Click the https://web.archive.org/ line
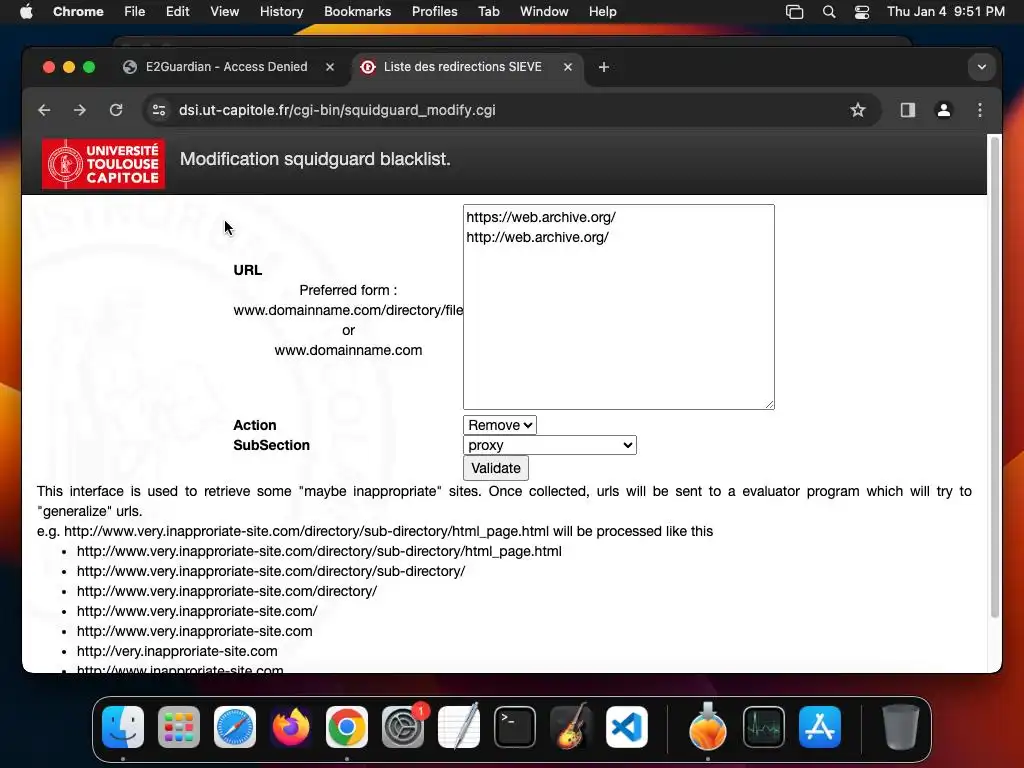Image resolution: width=1024 pixels, height=768 pixels. 541,217
